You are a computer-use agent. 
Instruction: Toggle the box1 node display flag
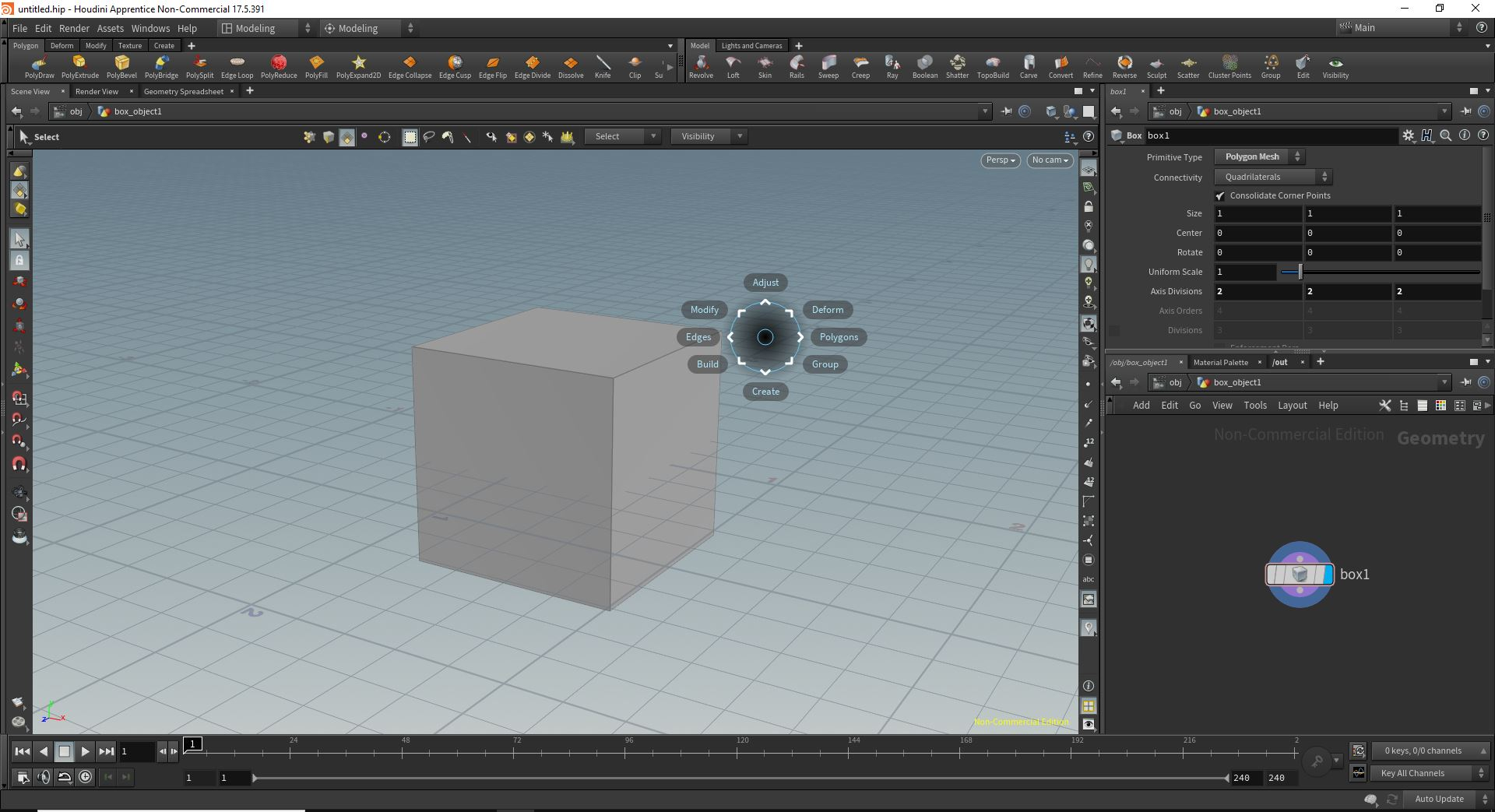click(1328, 575)
